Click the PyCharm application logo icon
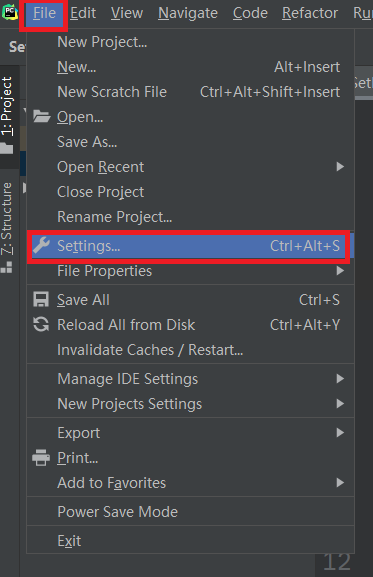The width and height of the screenshot is (373, 577). pyautogui.click(x=10, y=13)
